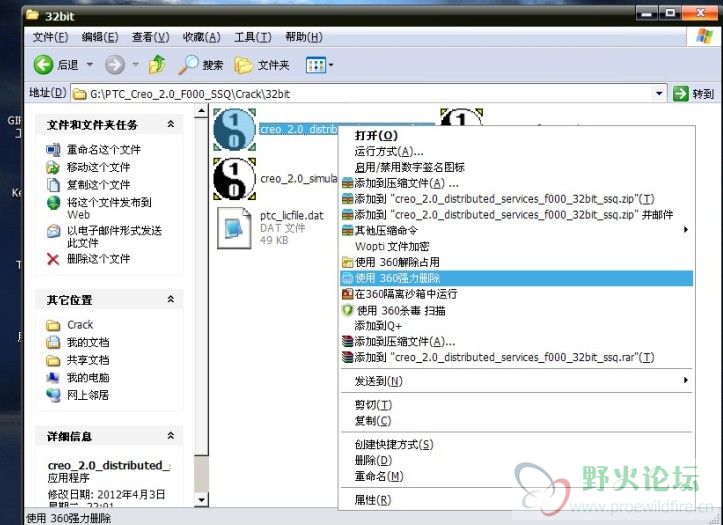This screenshot has width=723, height=525.
Task: Open the Help (帮助) menu
Action: [x=303, y=37]
